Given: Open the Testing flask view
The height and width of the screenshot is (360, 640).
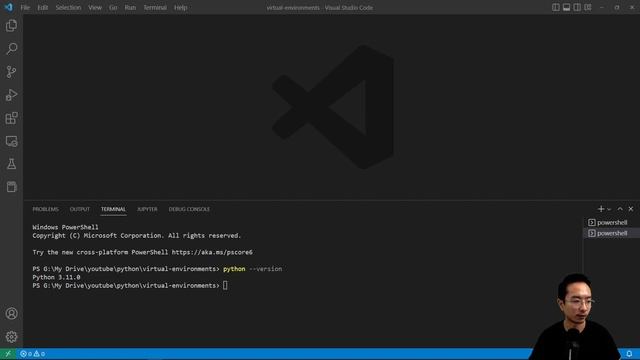Looking at the screenshot, I should [x=11, y=164].
